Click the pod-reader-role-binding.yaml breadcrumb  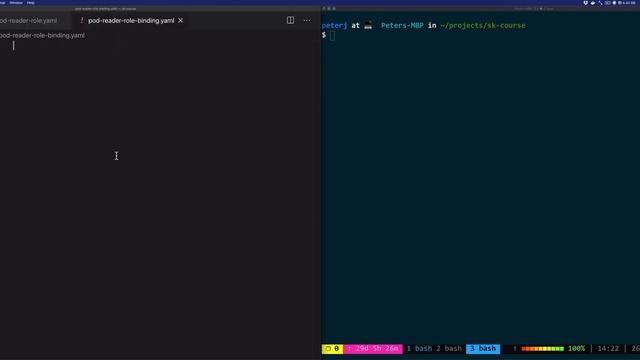[42, 36]
